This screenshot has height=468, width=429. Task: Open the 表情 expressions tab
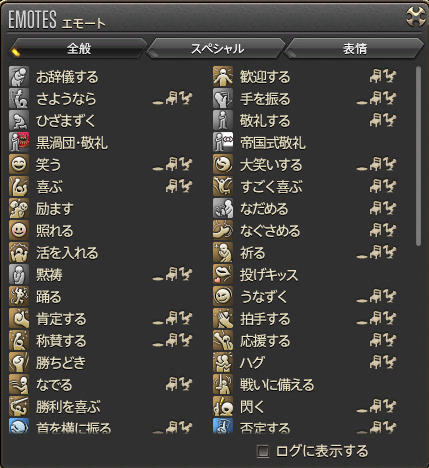pos(354,49)
